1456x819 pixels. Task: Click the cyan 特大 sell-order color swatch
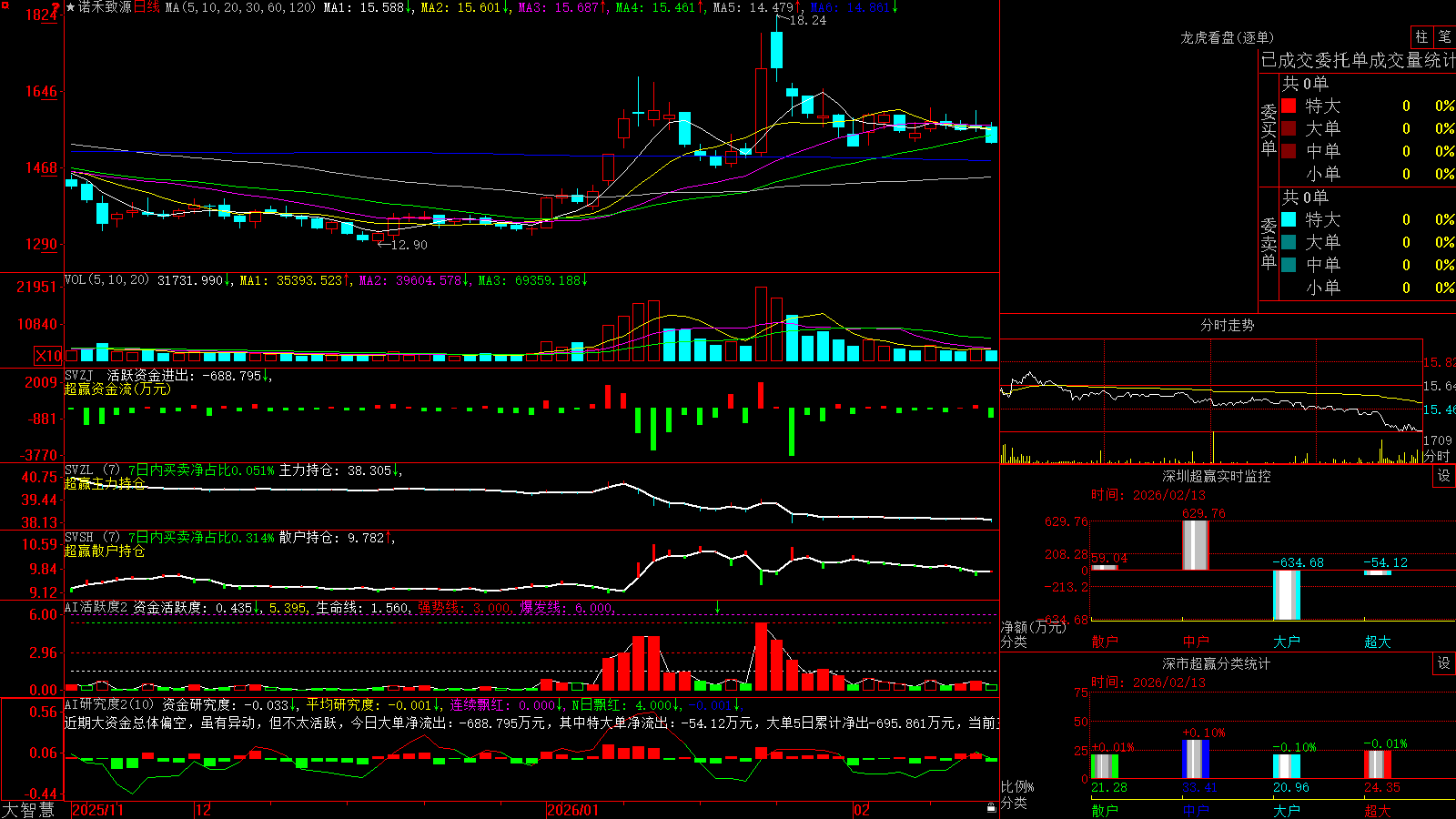pyautogui.click(x=1289, y=219)
